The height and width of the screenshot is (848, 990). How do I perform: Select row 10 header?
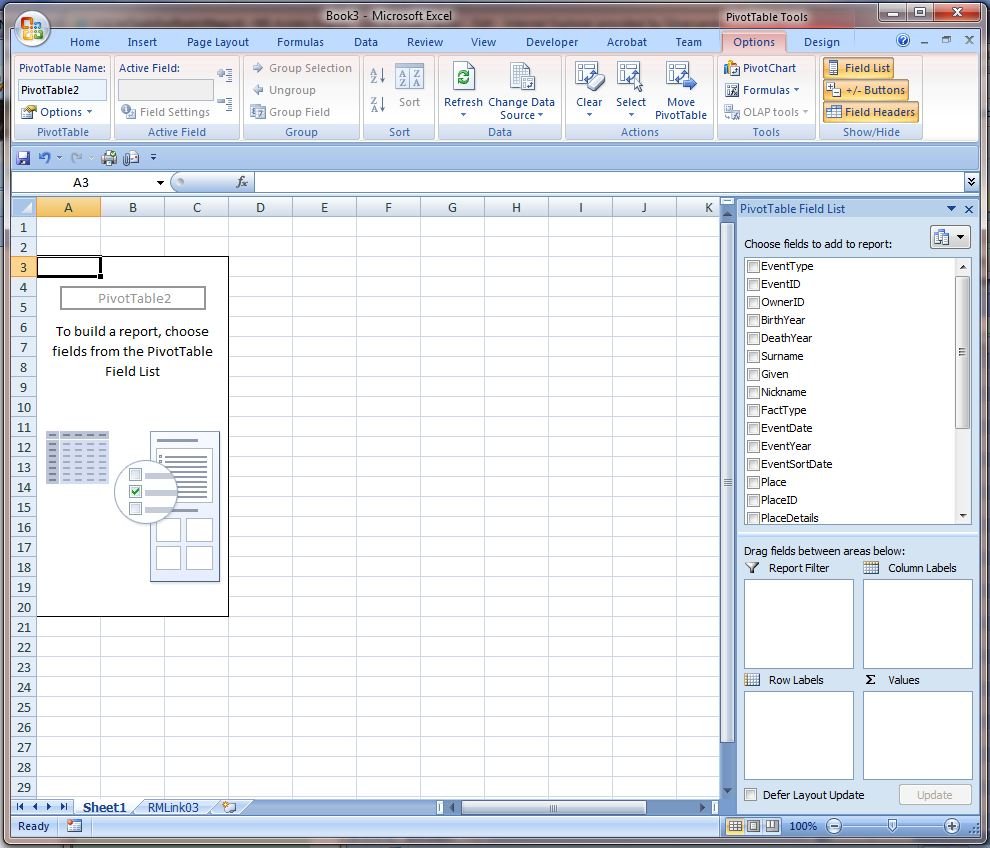pos(23,407)
